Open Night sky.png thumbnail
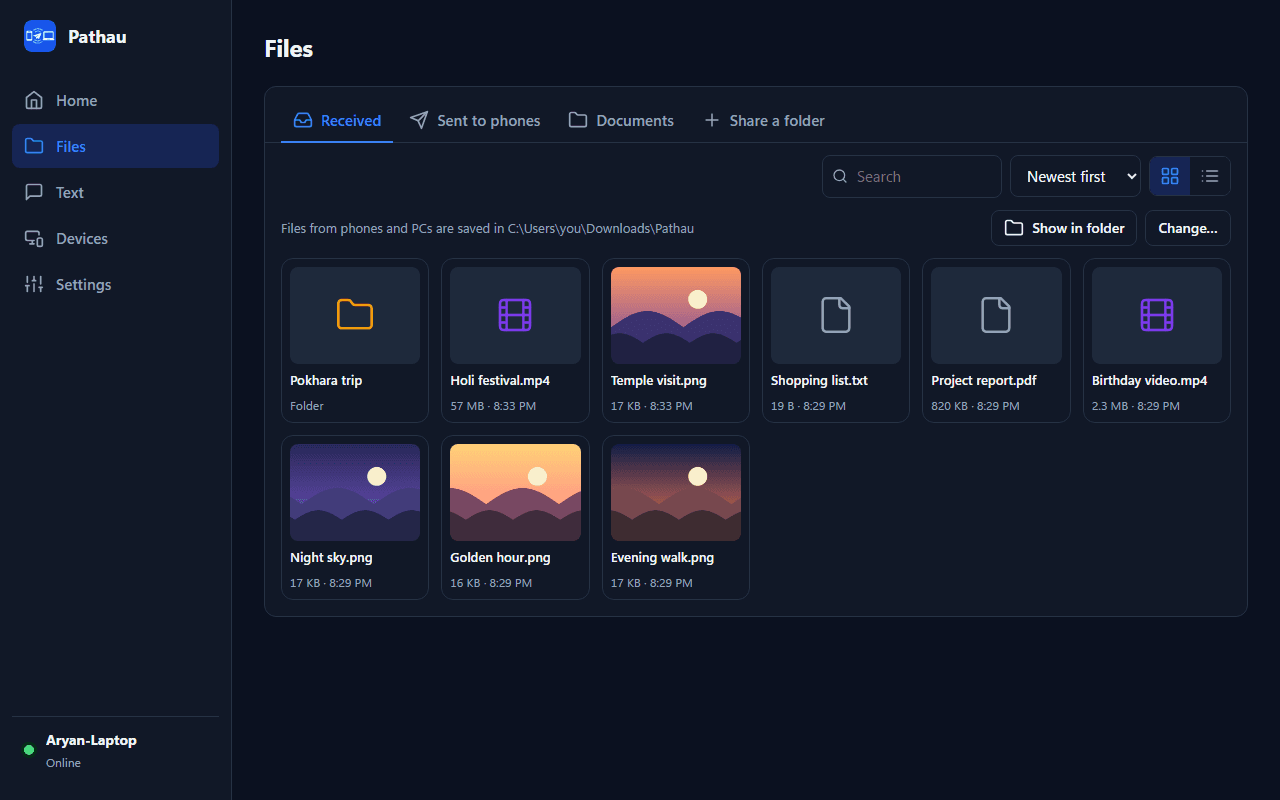Image resolution: width=1280 pixels, height=800 pixels. pos(355,492)
